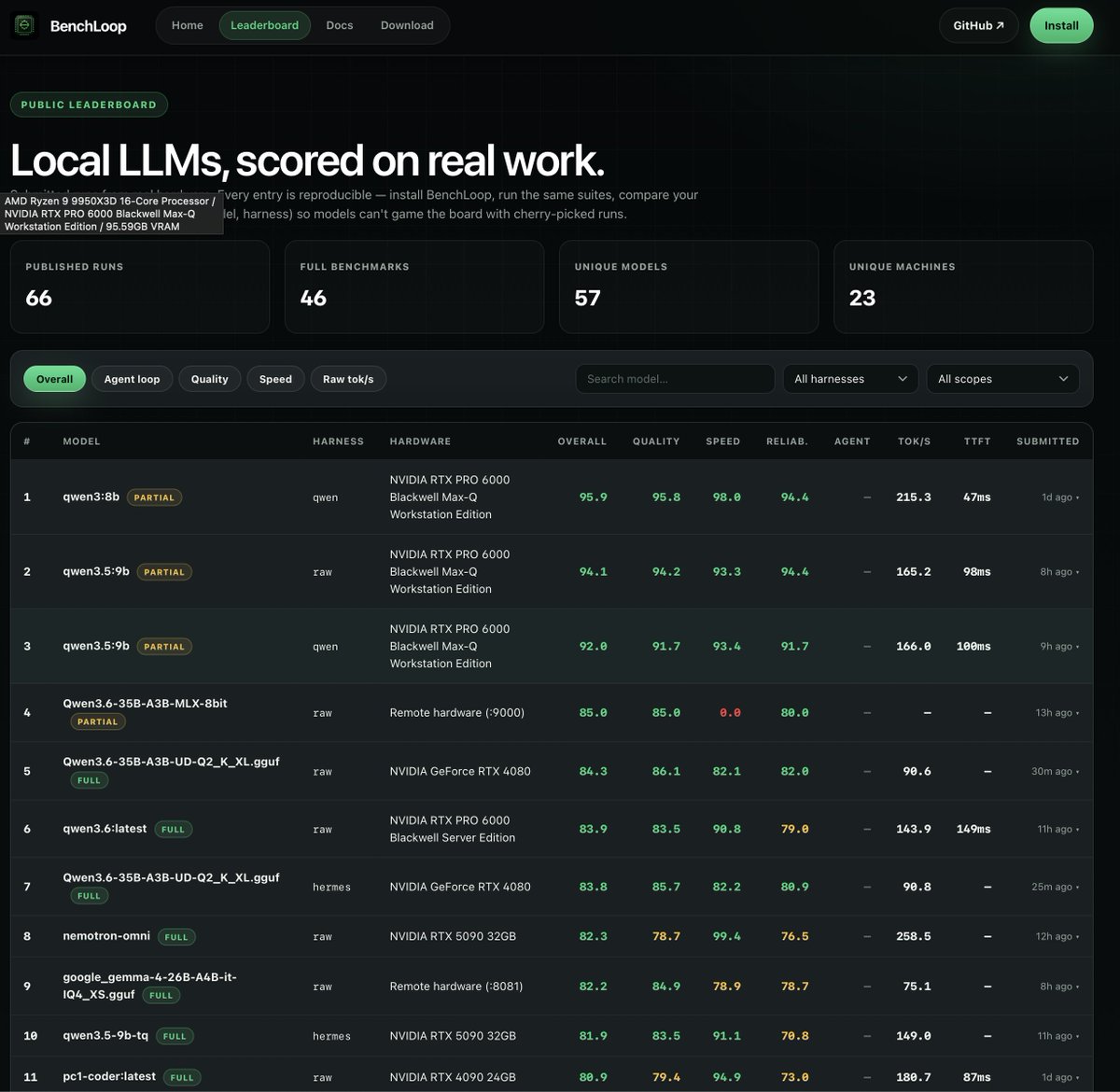The height and width of the screenshot is (1092, 1120).
Task: Click the 99.4 speed score for nemotron-omni
Action: click(x=726, y=936)
